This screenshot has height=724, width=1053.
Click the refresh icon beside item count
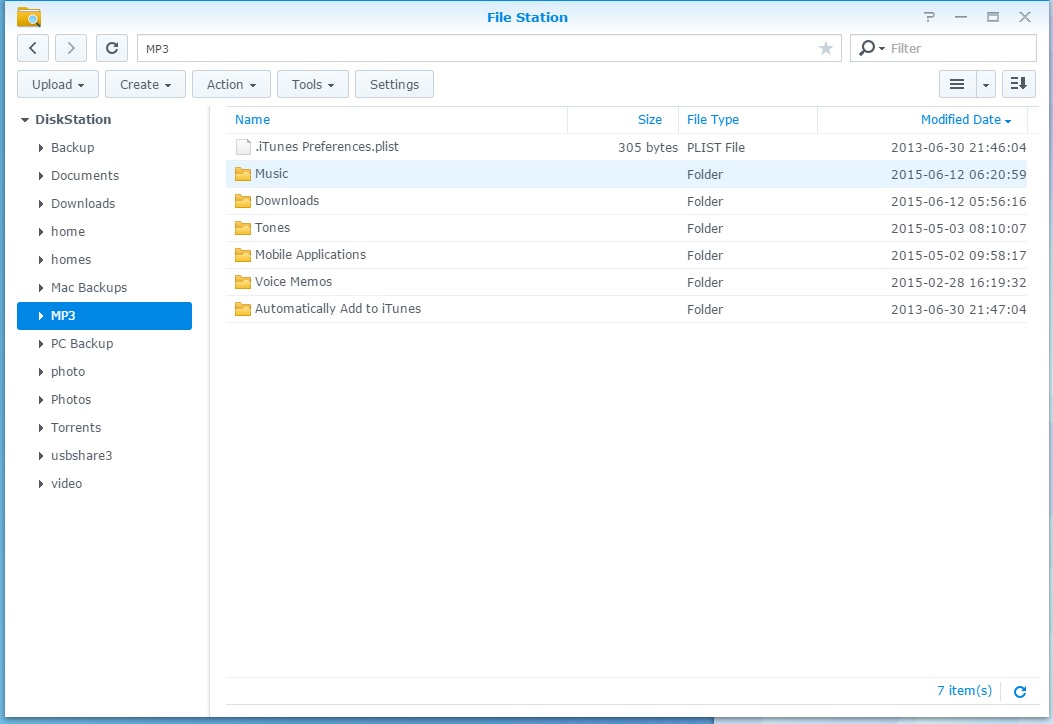pos(1020,691)
